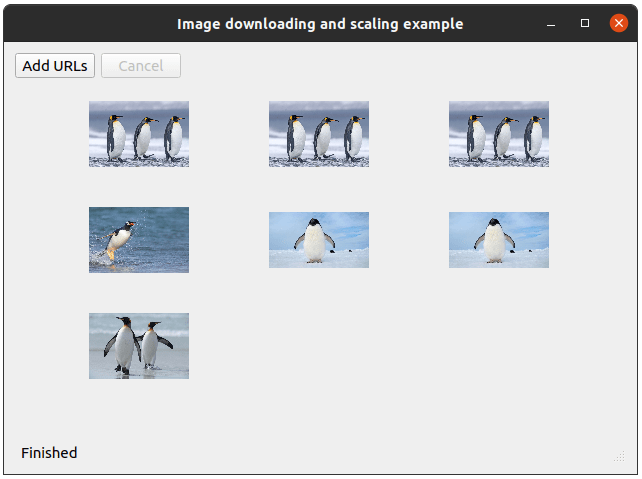Click the window title text in the title bar
This screenshot has height=479, width=642.
pyautogui.click(x=320, y=23)
